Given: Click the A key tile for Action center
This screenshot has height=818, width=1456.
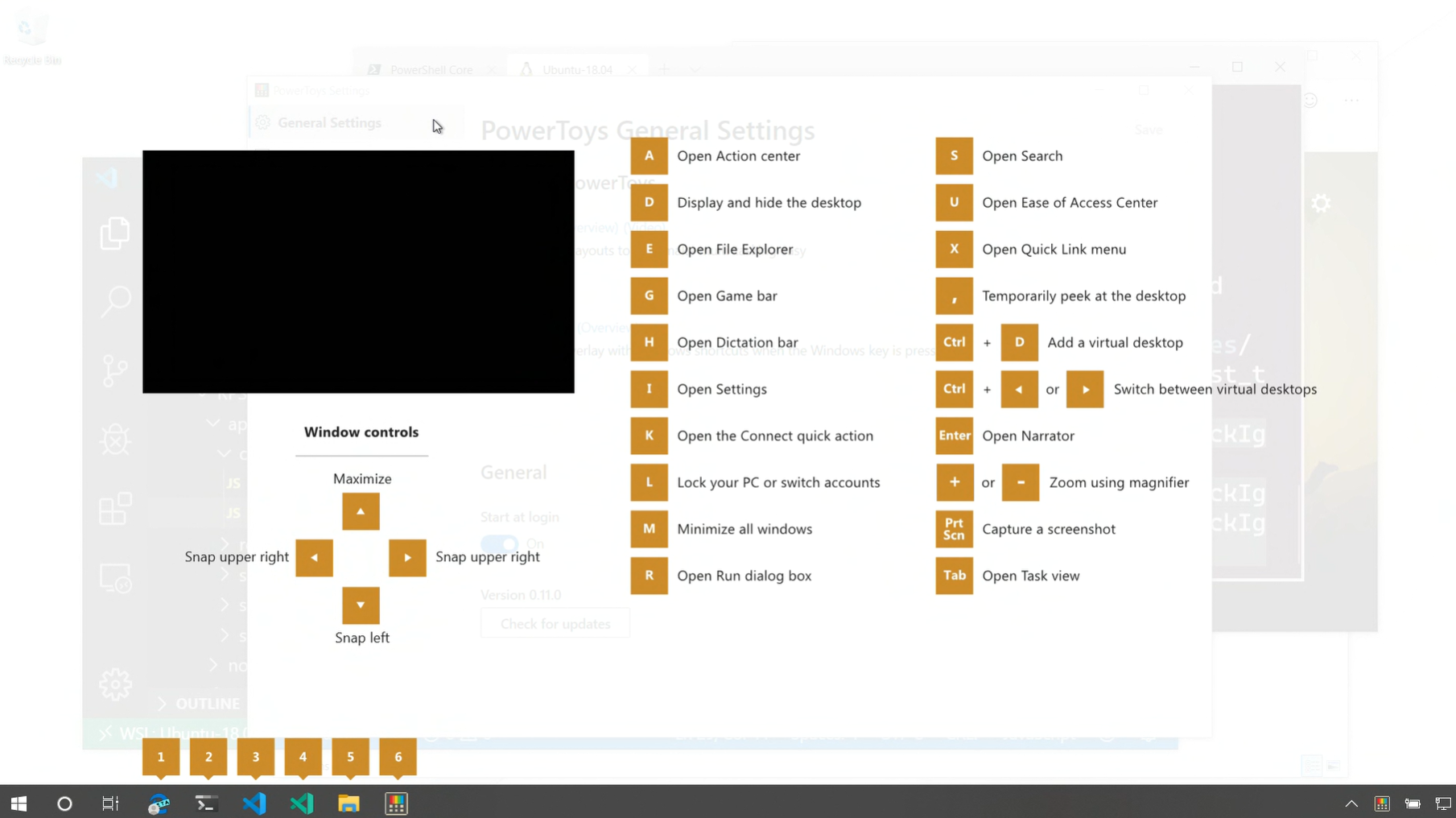Looking at the screenshot, I should [x=649, y=155].
